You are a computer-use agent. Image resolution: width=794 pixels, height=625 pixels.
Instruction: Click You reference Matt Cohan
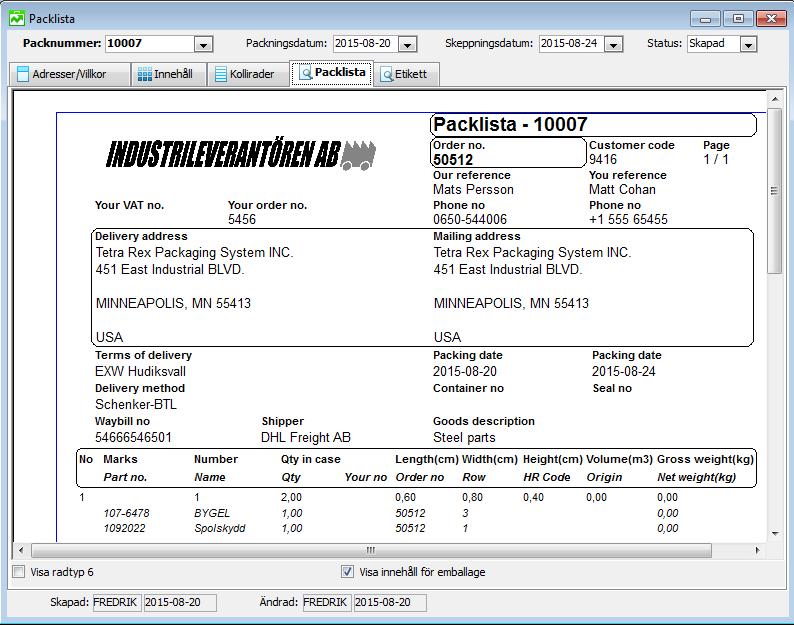(x=622, y=189)
